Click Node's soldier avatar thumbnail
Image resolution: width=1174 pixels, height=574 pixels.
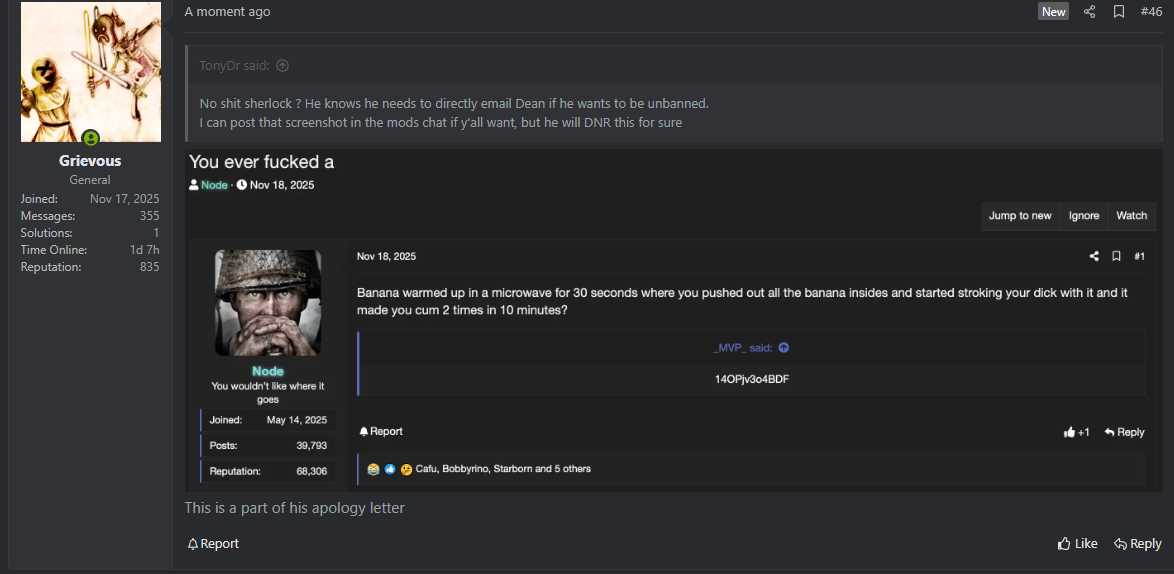268,303
